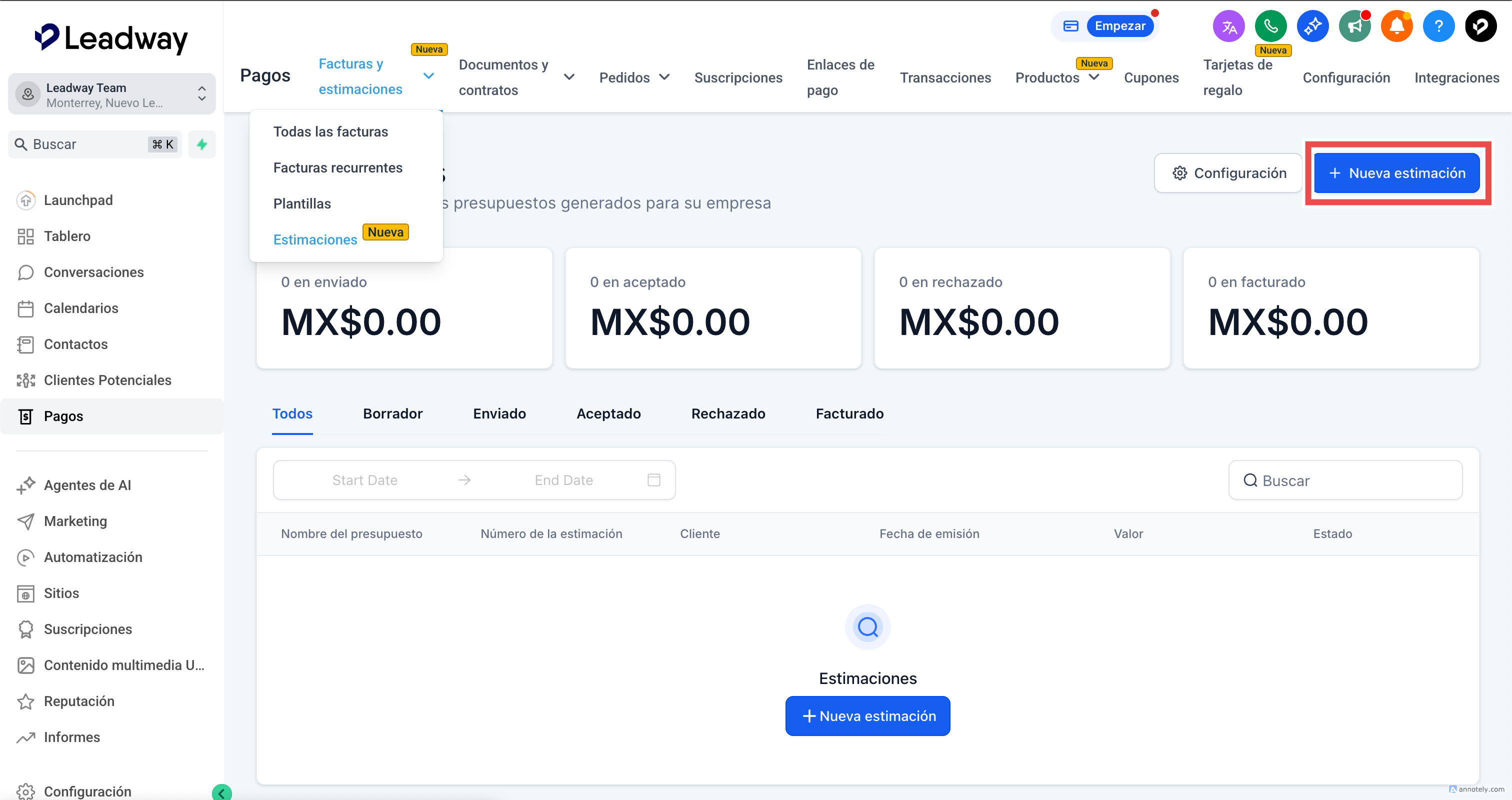1512x800 pixels.
Task: Expand the Documentos y contratos dropdown
Action: (x=569, y=77)
